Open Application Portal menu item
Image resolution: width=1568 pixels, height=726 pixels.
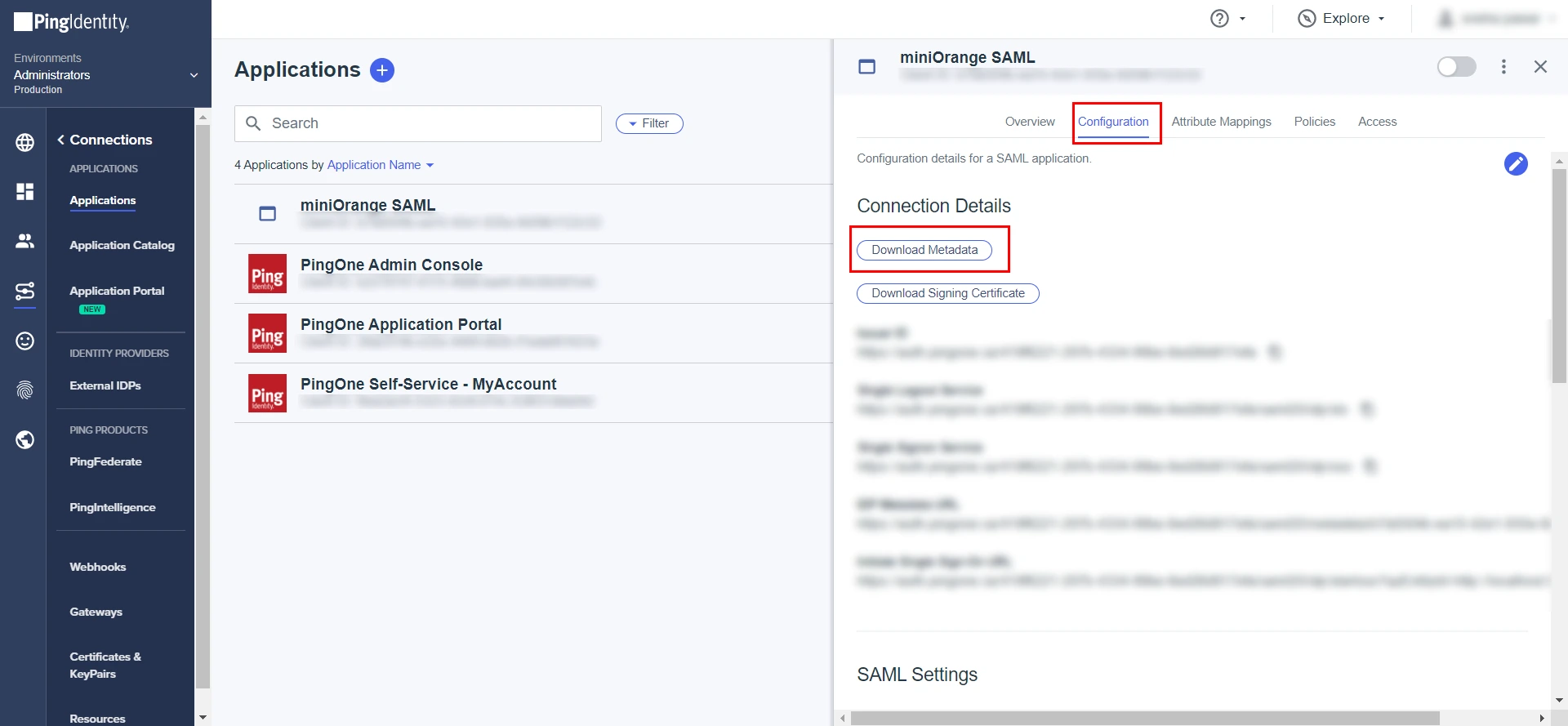[x=117, y=291]
